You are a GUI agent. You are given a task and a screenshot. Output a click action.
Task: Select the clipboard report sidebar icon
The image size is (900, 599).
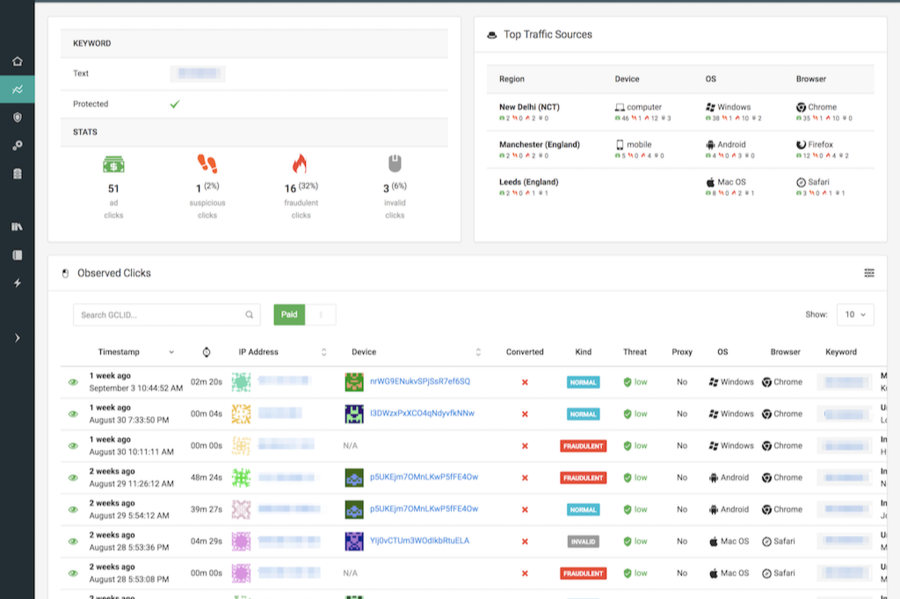point(17,173)
